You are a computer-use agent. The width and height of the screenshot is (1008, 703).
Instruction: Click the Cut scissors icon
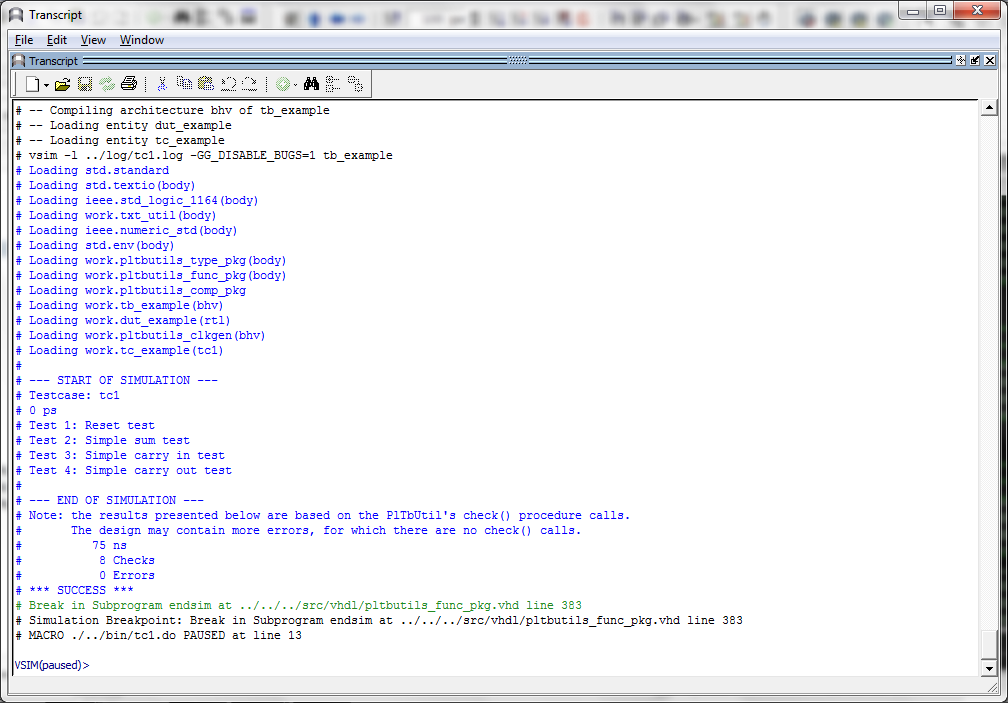coord(161,85)
